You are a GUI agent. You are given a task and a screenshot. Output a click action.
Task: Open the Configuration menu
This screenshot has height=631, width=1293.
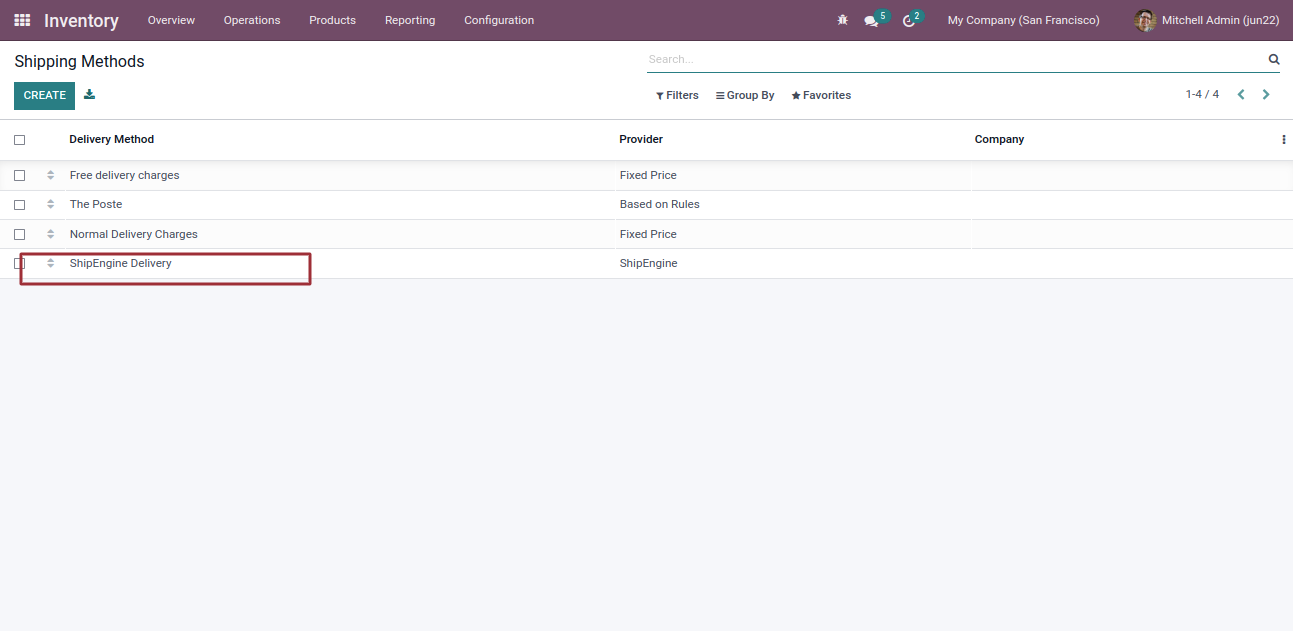tap(499, 20)
